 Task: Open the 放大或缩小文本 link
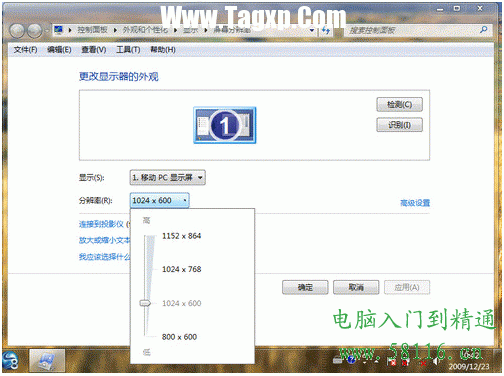pyautogui.click(x=104, y=240)
